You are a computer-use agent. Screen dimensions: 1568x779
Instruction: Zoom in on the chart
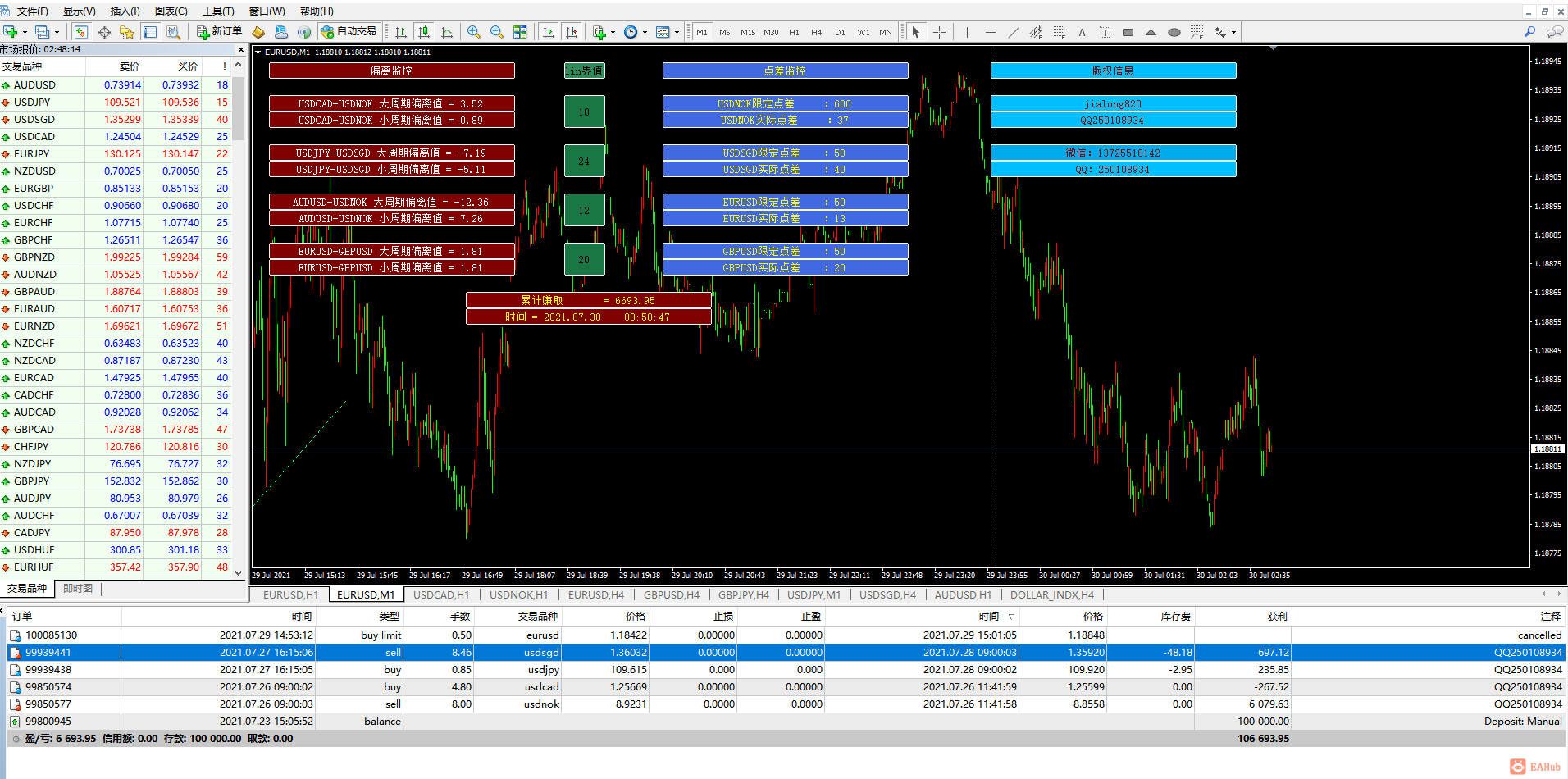474,32
